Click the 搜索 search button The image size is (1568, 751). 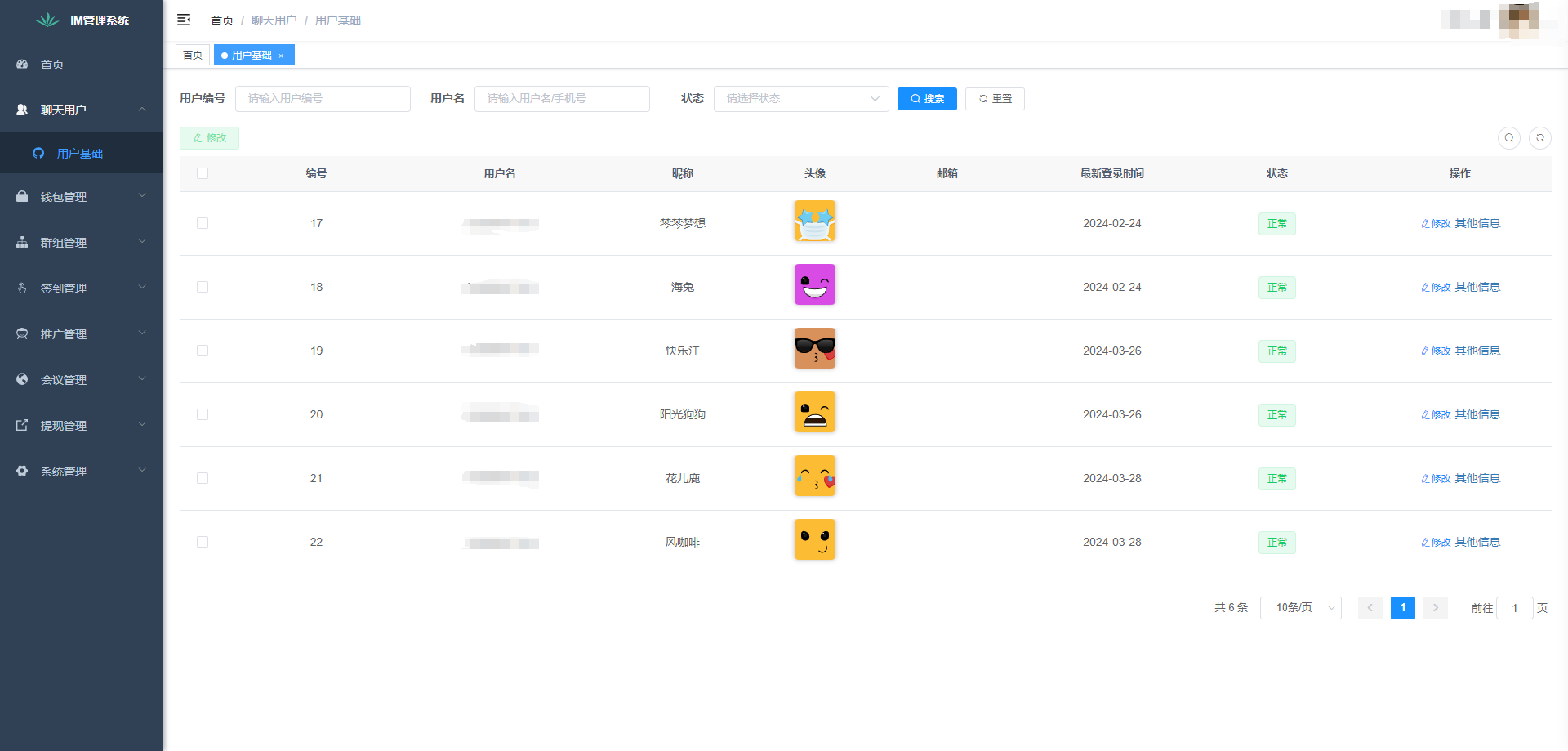click(927, 98)
